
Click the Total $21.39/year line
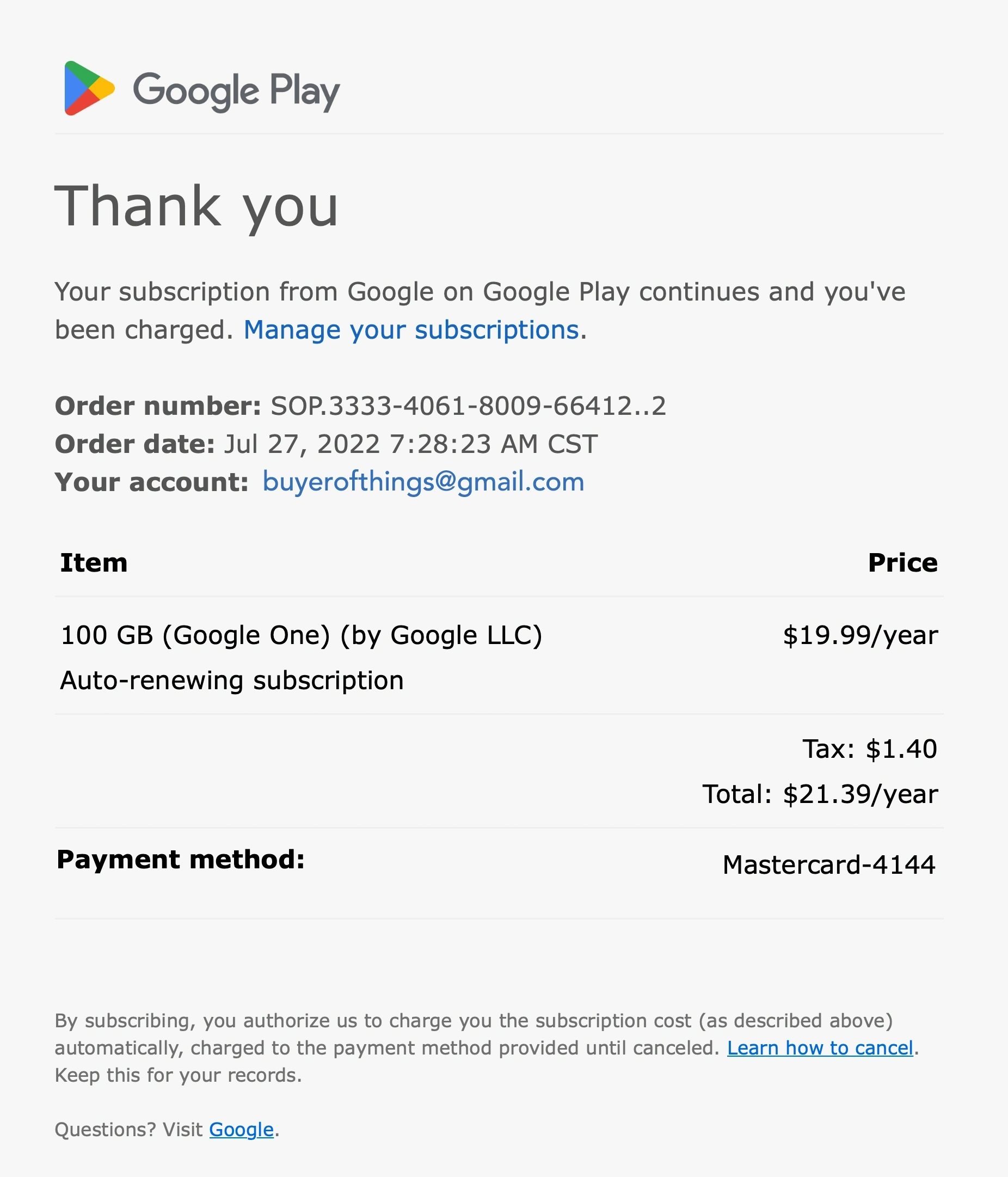click(x=820, y=795)
